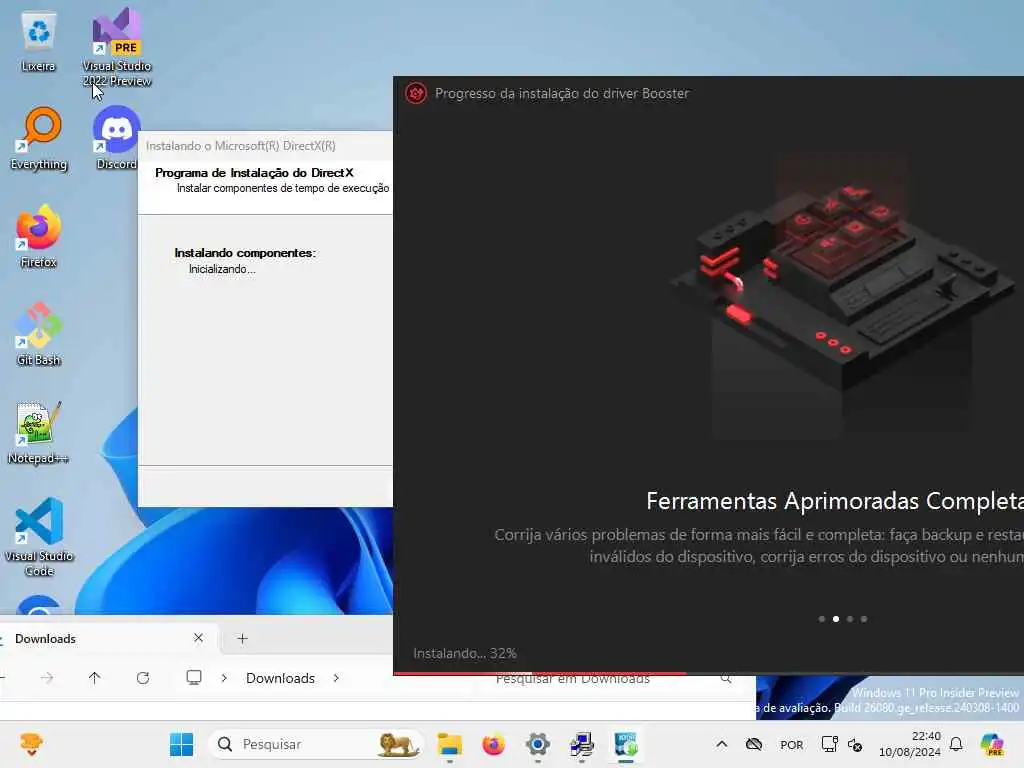1024x768 pixels.
Task: Open the DirectX setup taskbar icon
Action: (x=581, y=744)
